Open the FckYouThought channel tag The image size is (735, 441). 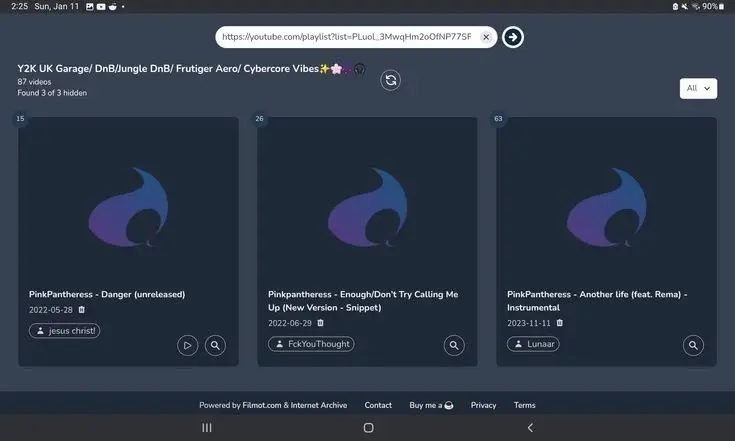[x=311, y=344]
